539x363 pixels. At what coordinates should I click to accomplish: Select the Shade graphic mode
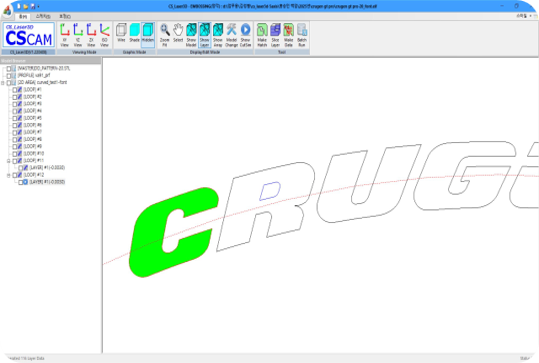(x=134, y=33)
